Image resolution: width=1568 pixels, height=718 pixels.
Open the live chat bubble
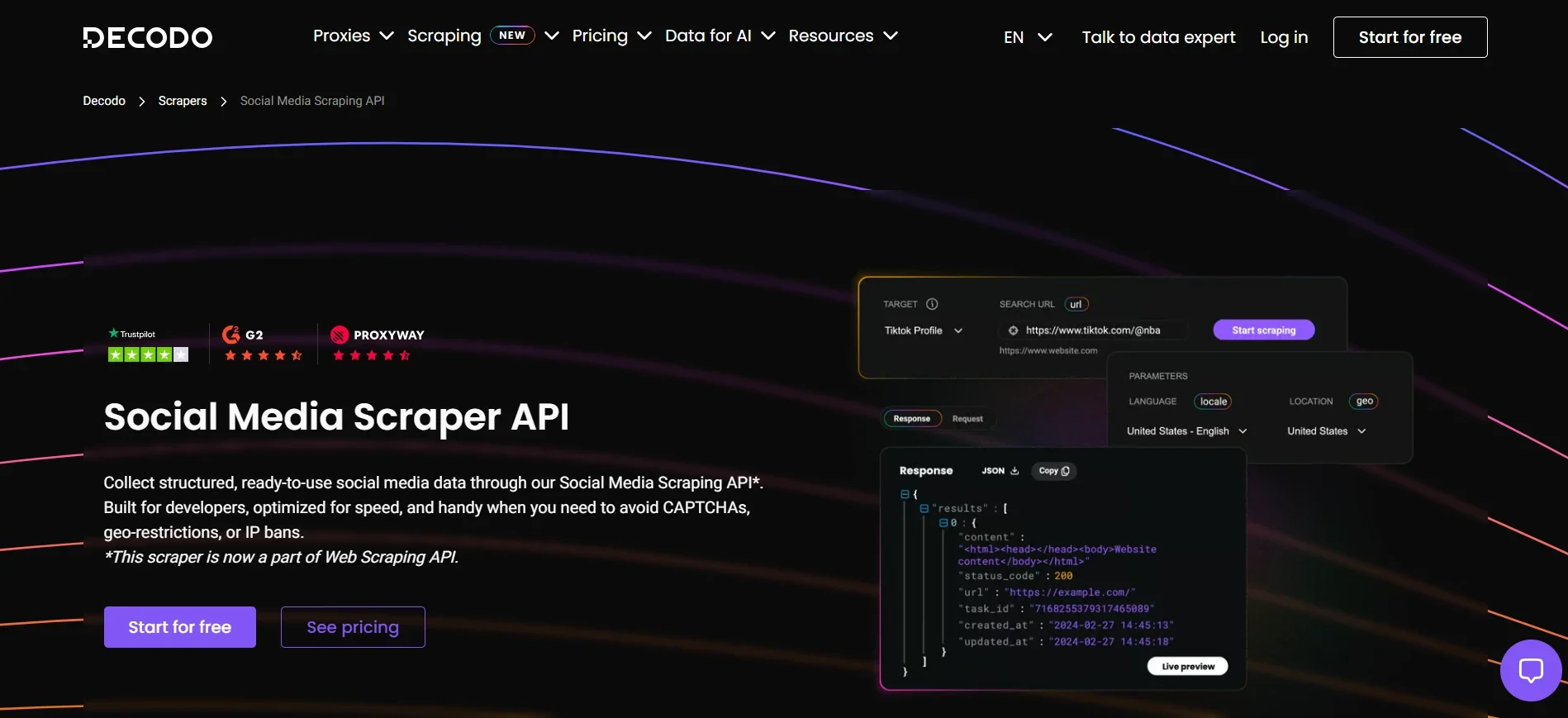coord(1531,670)
